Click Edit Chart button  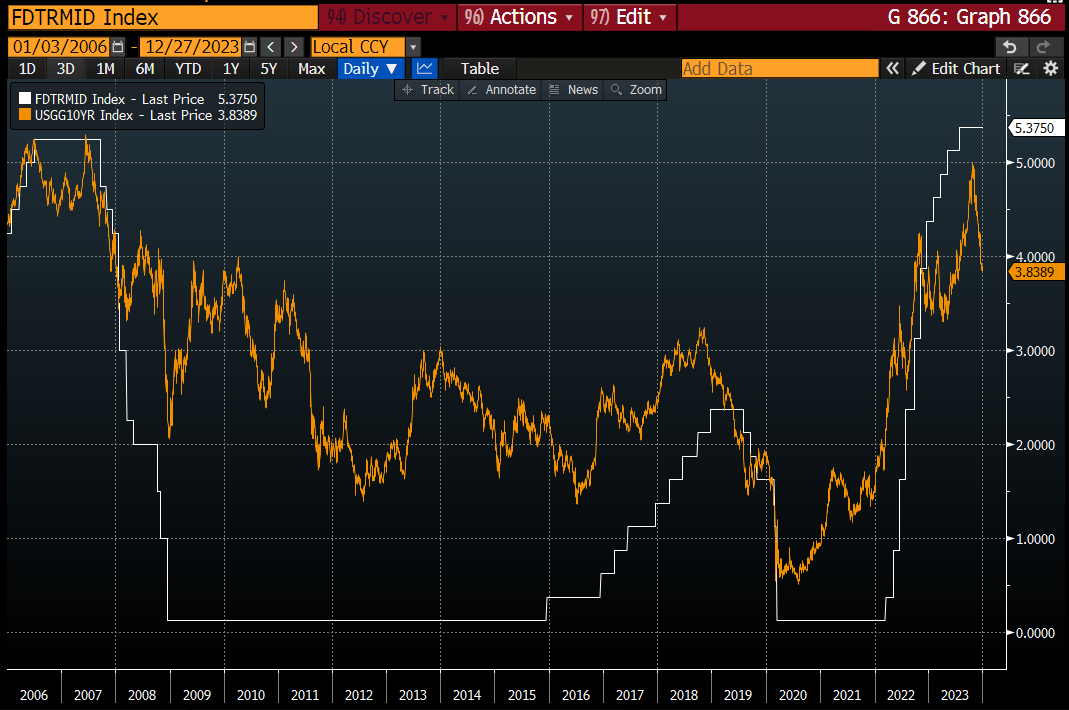[957, 68]
